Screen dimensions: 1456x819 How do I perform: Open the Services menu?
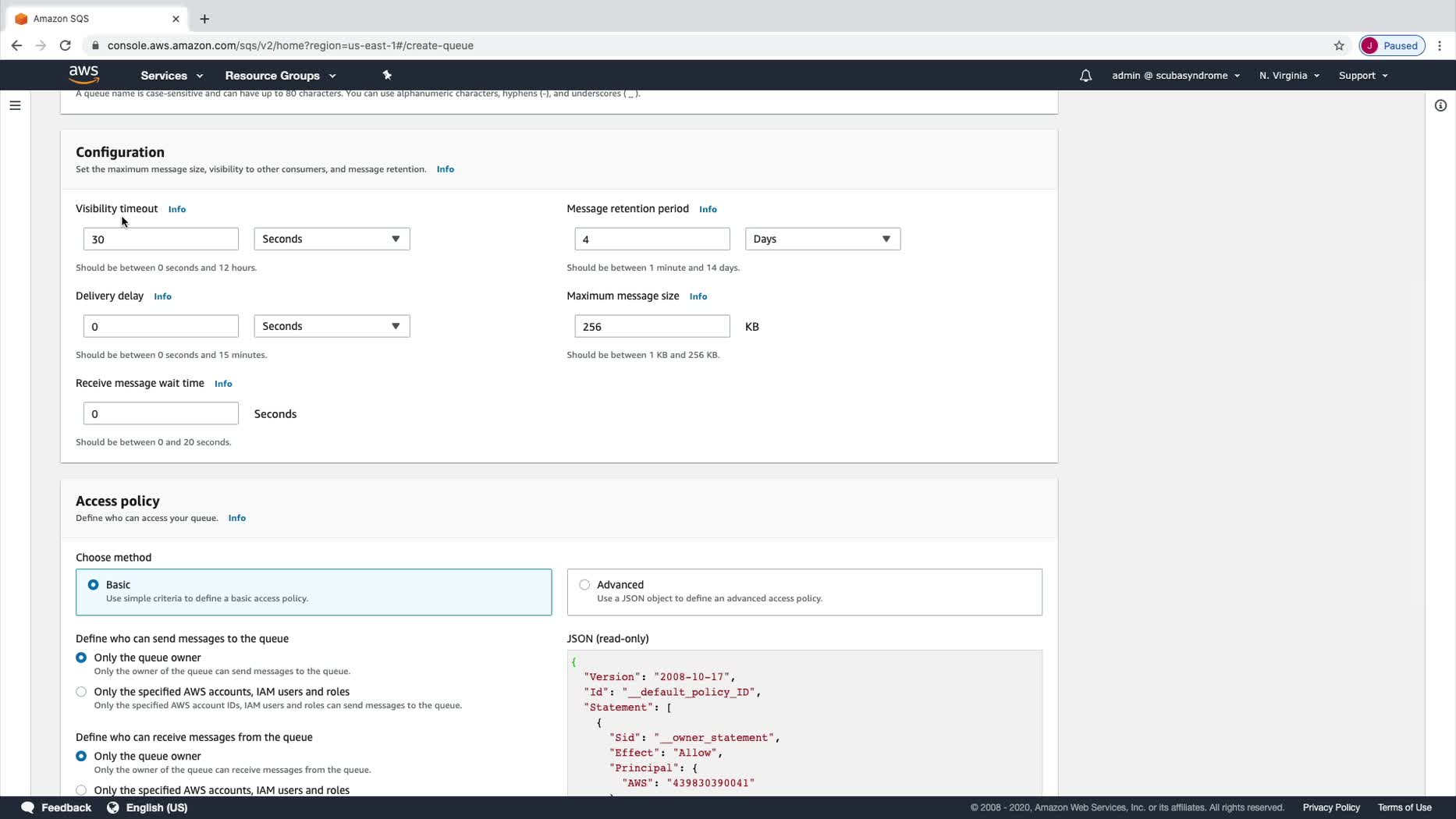click(172, 76)
